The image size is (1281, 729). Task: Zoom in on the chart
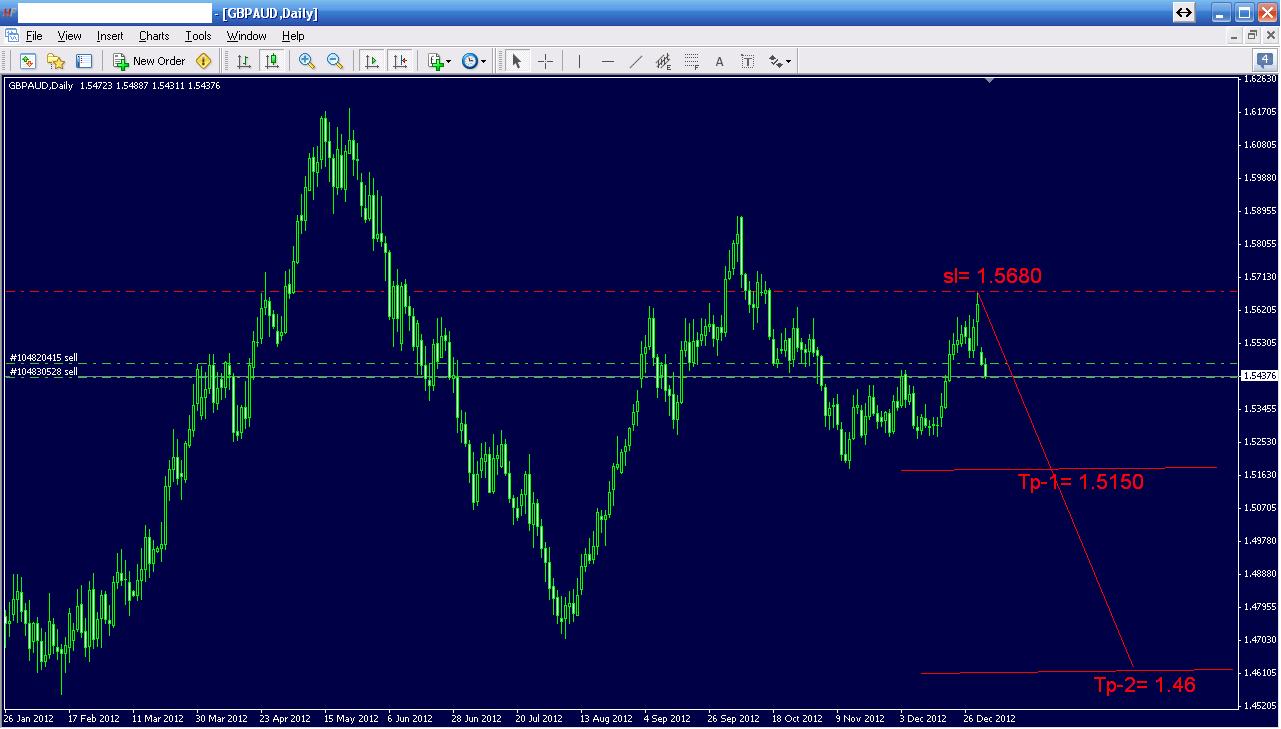[x=307, y=61]
